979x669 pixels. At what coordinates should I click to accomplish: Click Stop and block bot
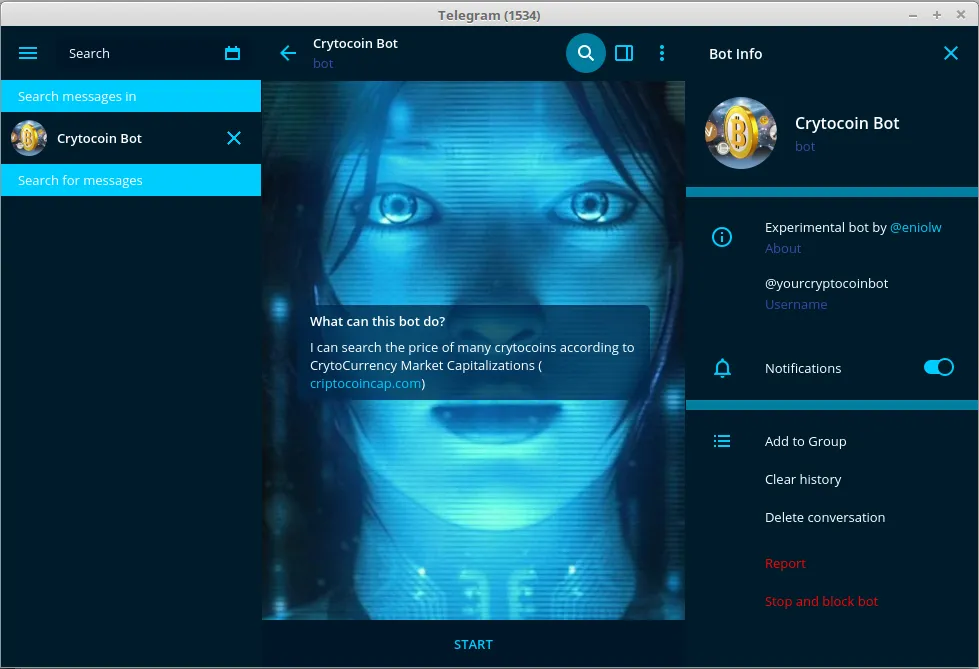click(x=821, y=601)
